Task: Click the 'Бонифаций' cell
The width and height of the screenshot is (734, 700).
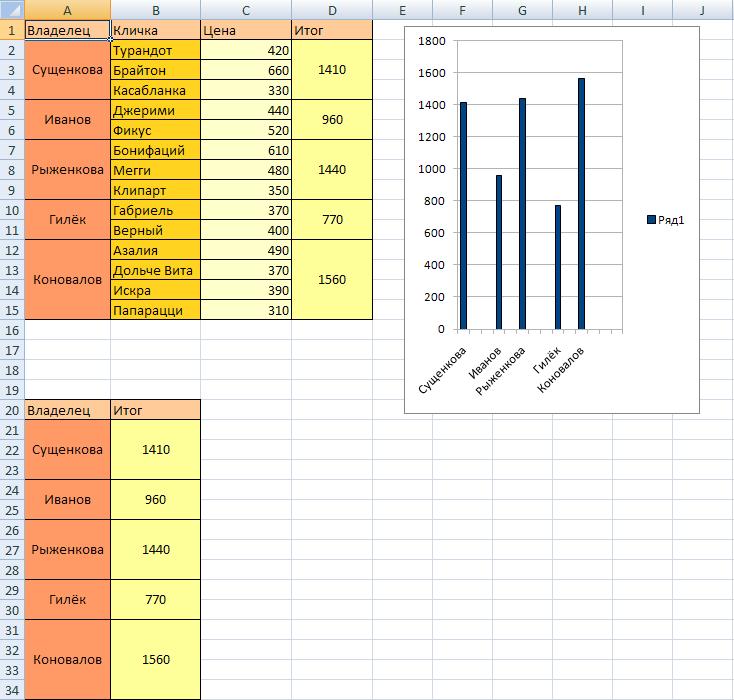Action: point(156,150)
